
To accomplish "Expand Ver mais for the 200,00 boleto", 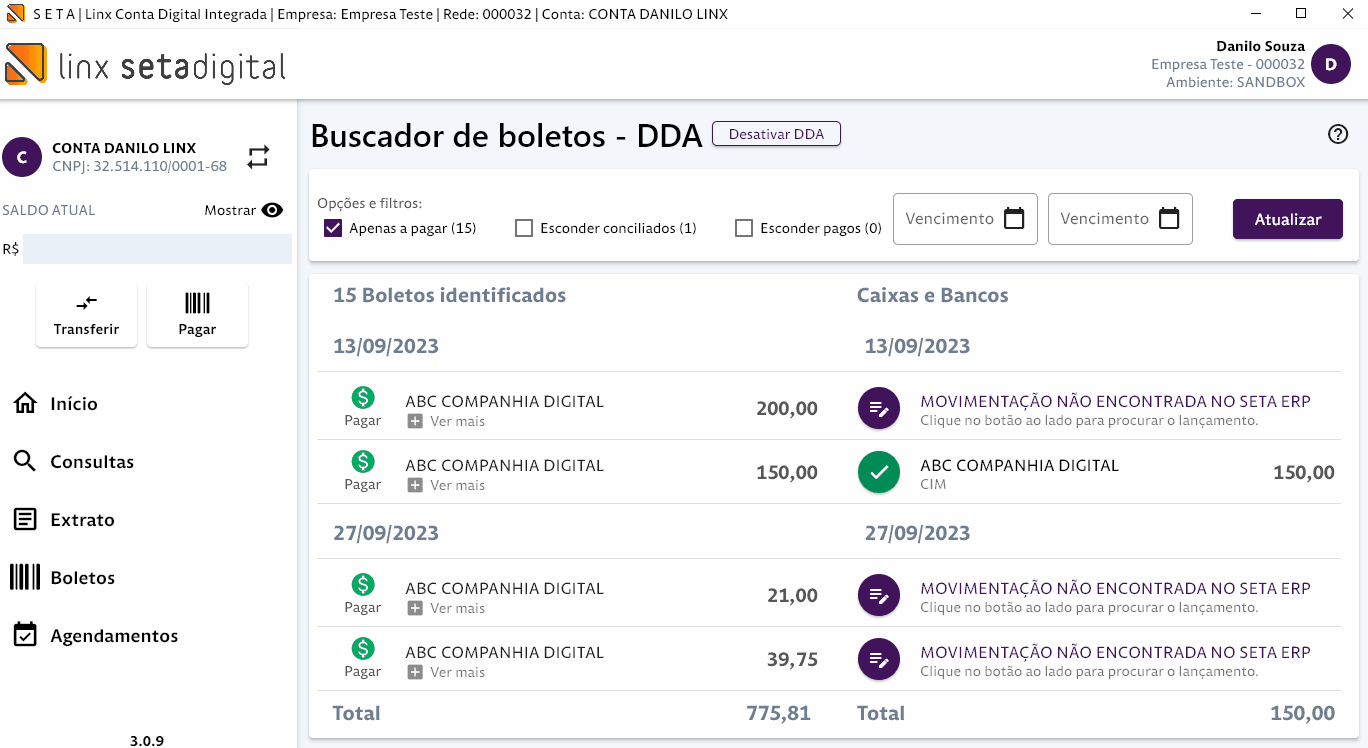I will pos(415,422).
